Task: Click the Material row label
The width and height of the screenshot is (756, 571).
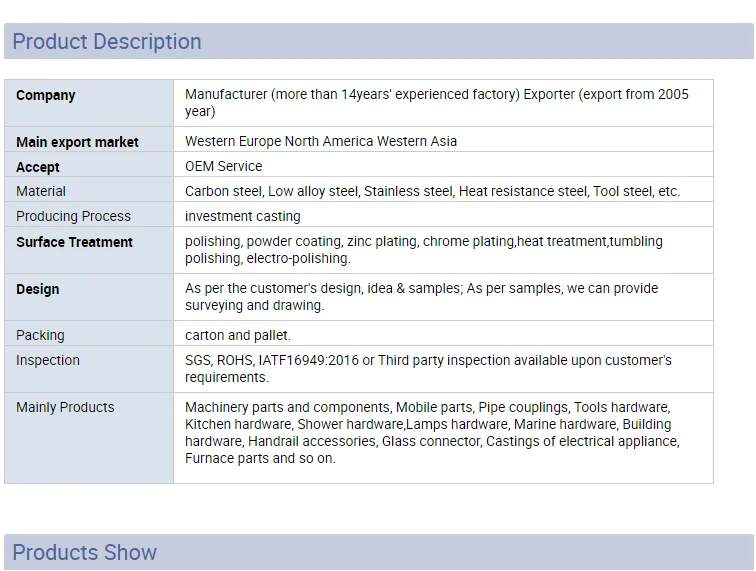Action: (x=41, y=191)
